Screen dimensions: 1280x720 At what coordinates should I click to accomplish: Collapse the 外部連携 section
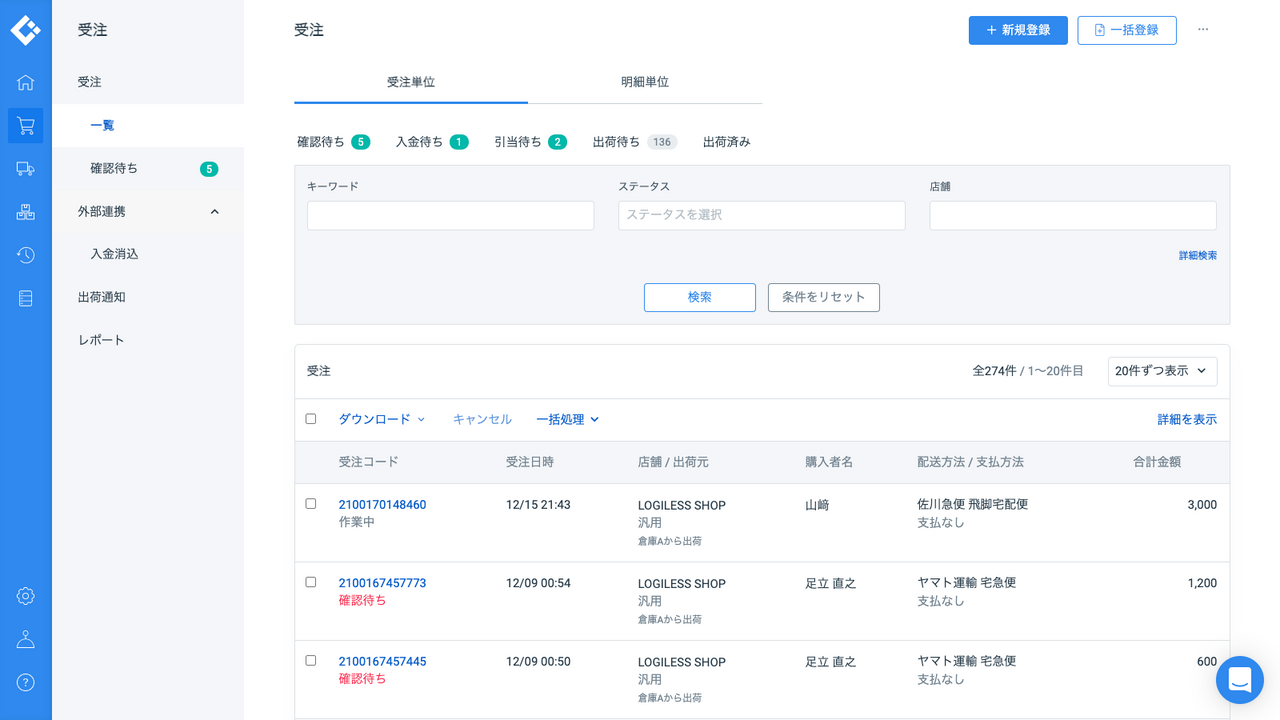(213, 211)
